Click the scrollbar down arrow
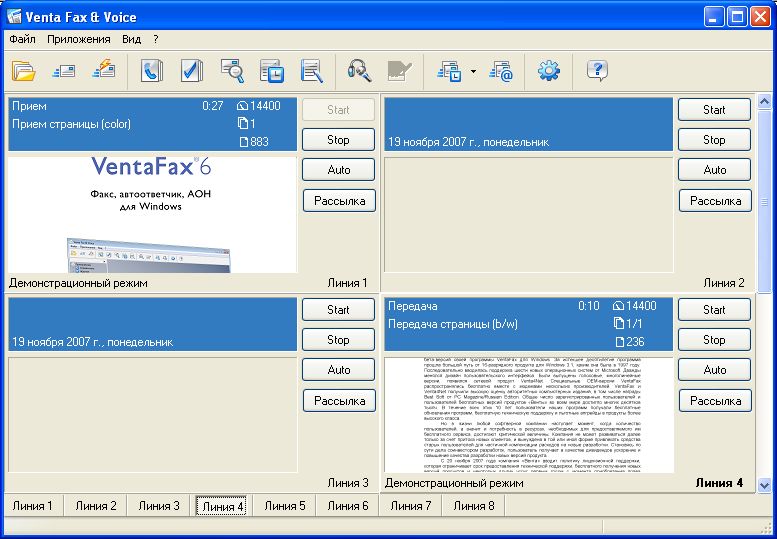777x539 pixels. coord(764,485)
